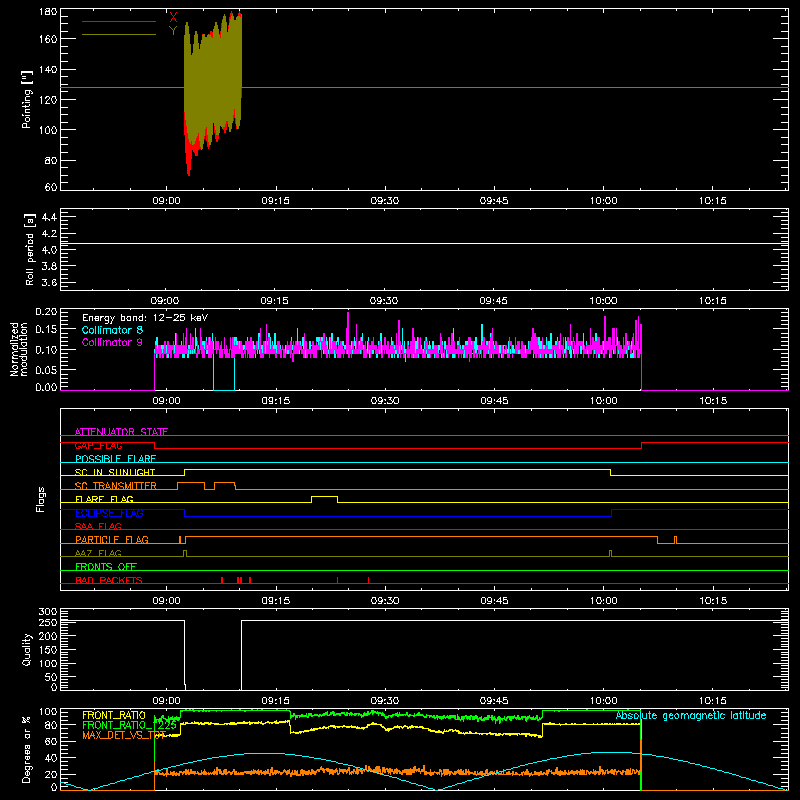
Task: Click 09:30 tick label under Roll period plot
Action: point(384,301)
